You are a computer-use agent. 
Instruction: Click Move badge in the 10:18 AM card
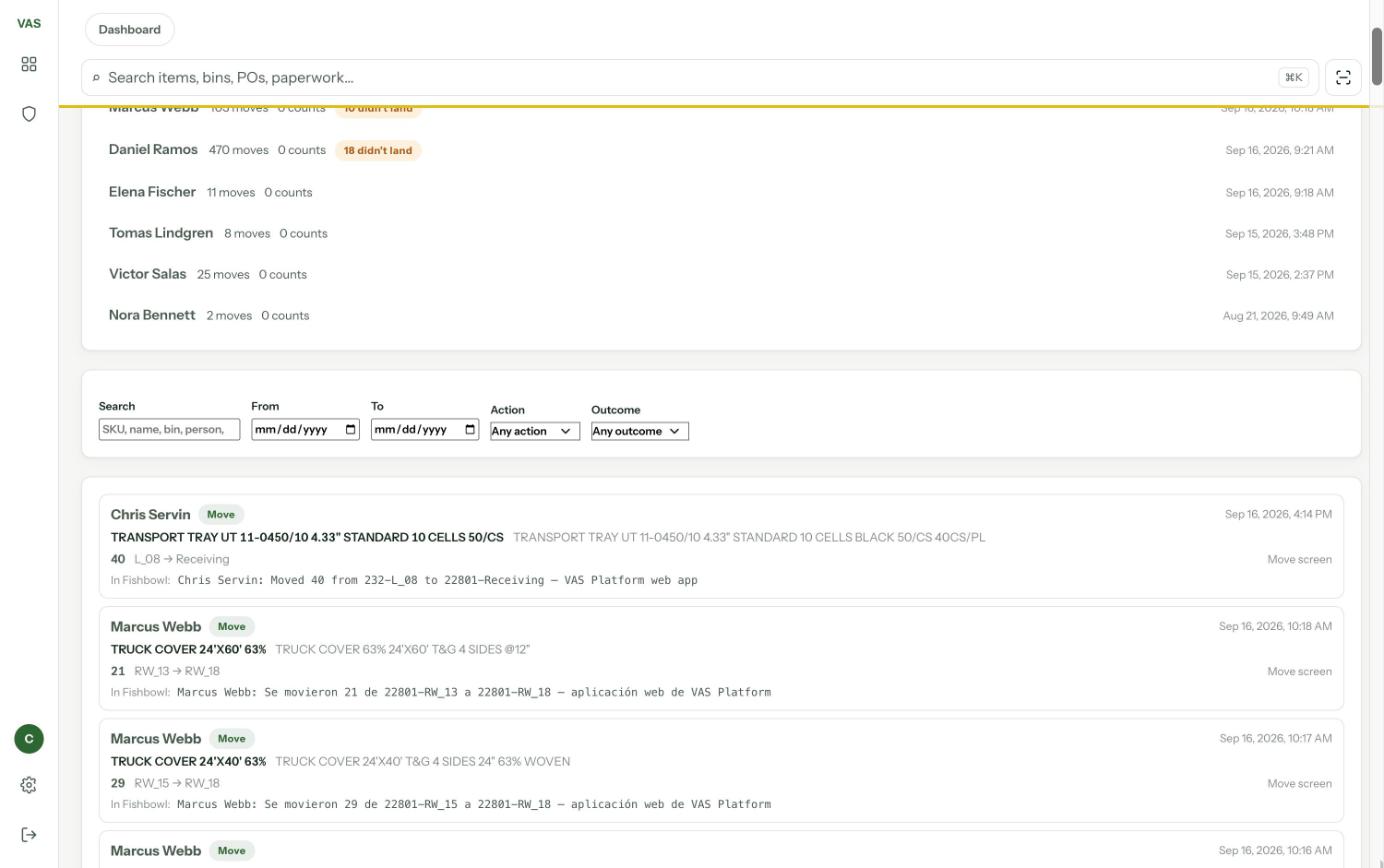[x=232, y=626]
